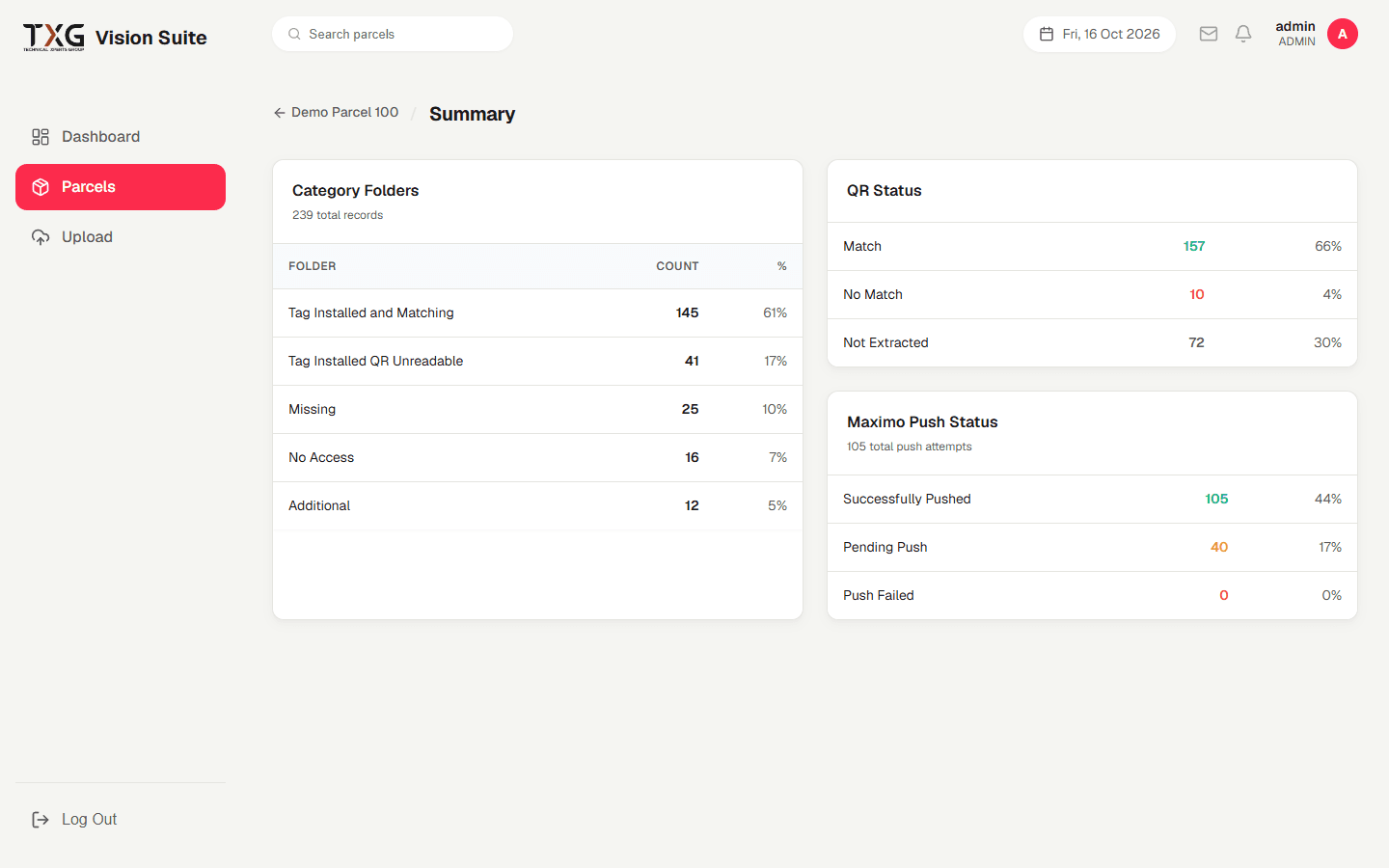The height and width of the screenshot is (868, 1389).
Task: Click the FOLDER column header
Action: 313,266
